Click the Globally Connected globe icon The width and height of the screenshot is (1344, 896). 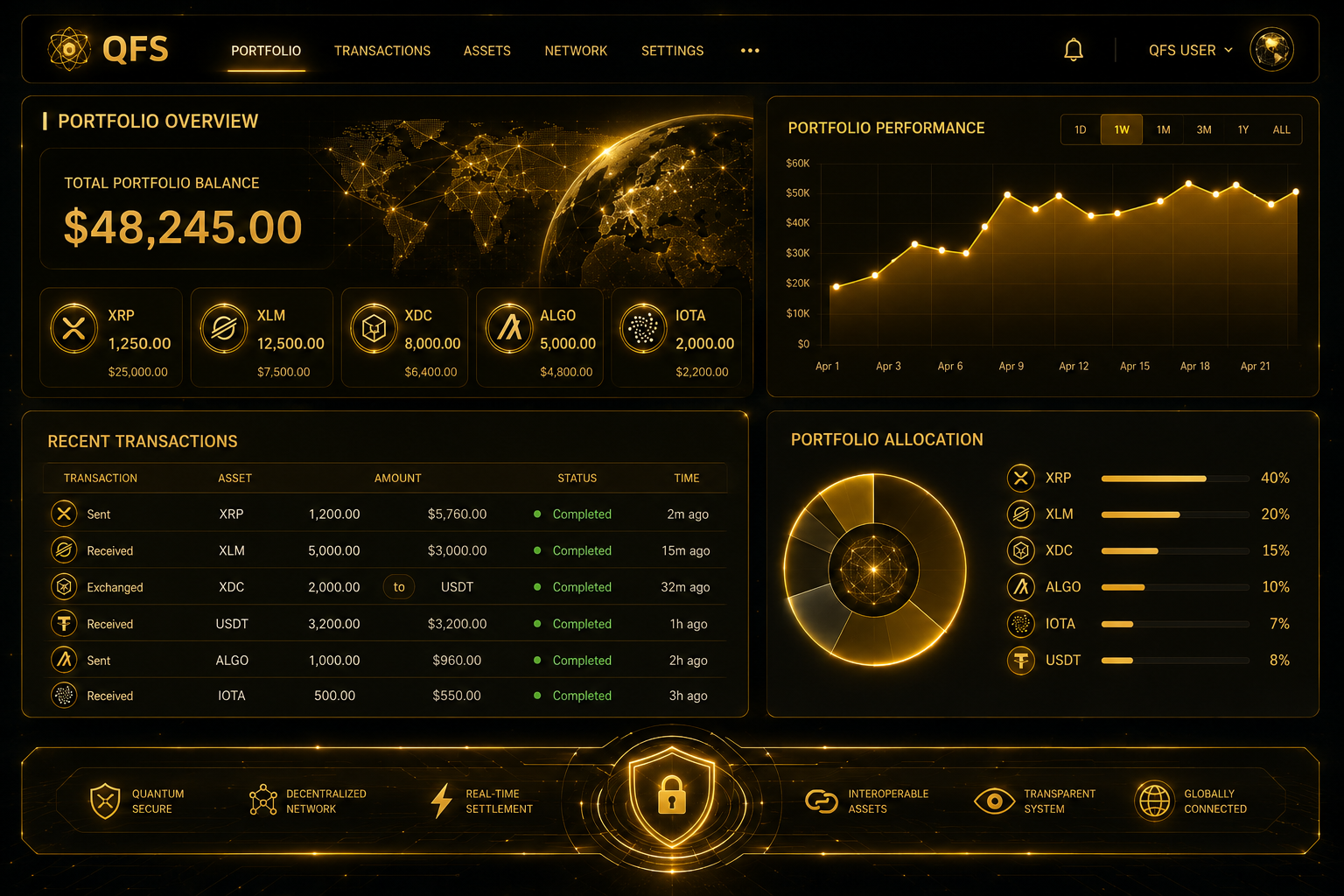[x=1154, y=800]
